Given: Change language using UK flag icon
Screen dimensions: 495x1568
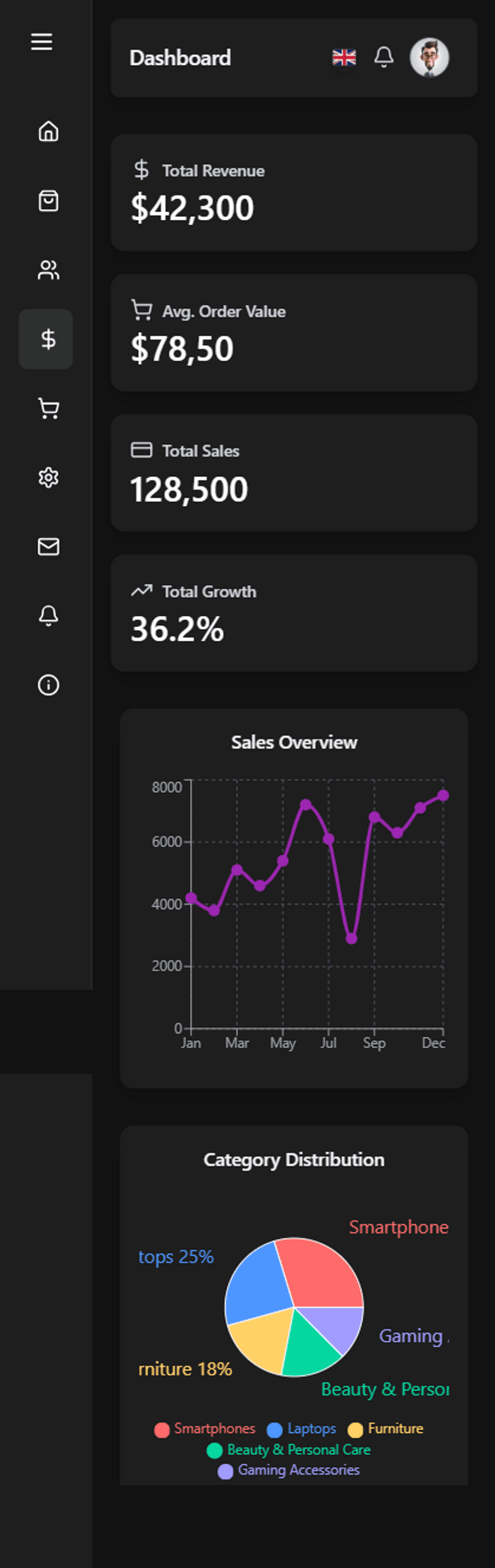Looking at the screenshot, I should point(344,58).
